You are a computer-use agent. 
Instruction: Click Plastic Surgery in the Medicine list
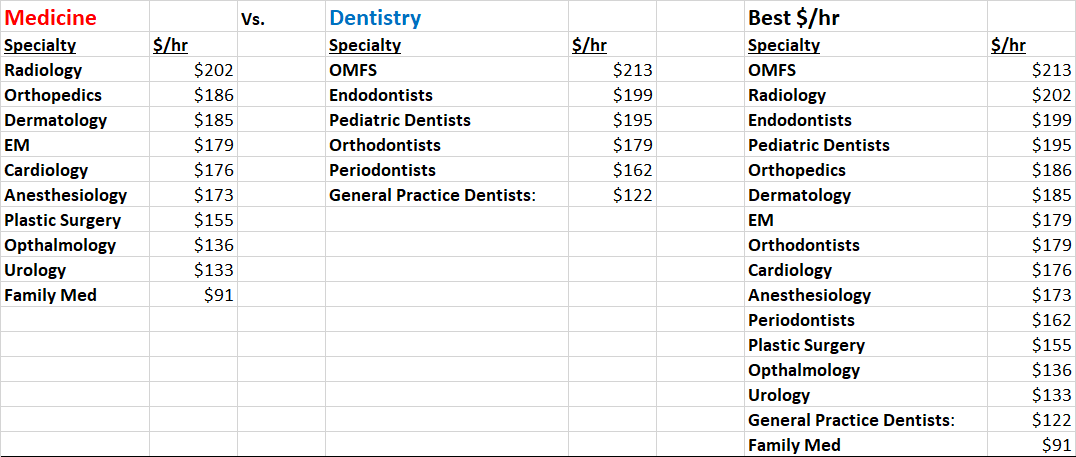point(62,220)
